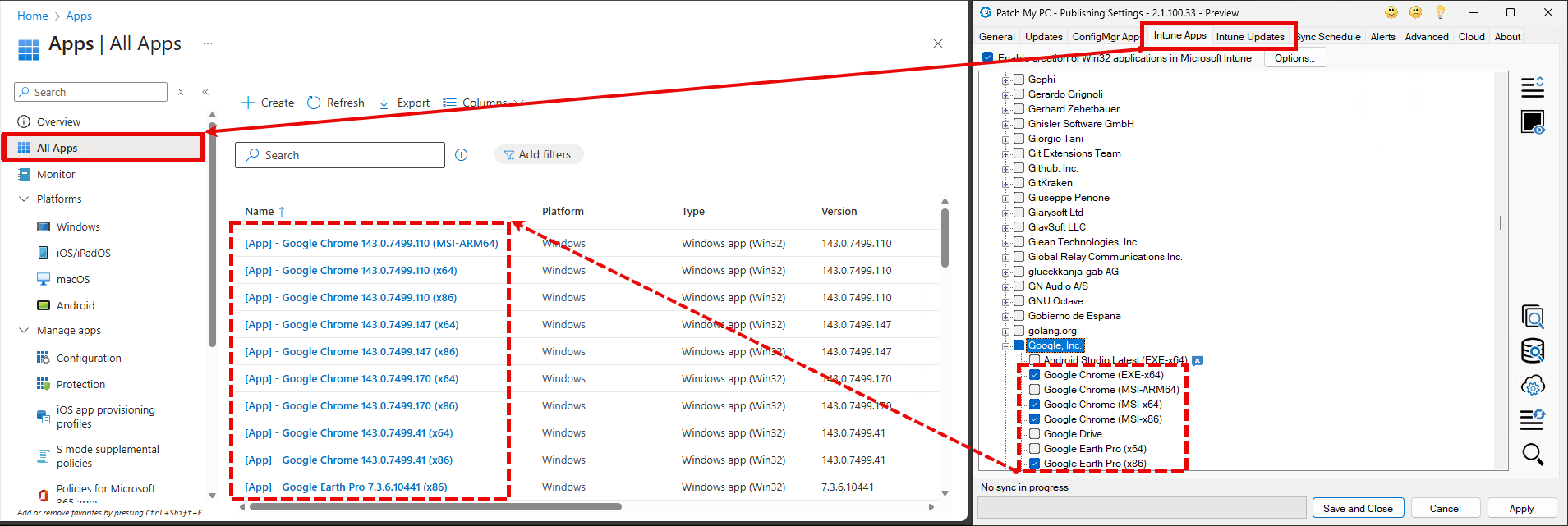
Task: Clear the sidebar search with the X icon
Action: 181,92
